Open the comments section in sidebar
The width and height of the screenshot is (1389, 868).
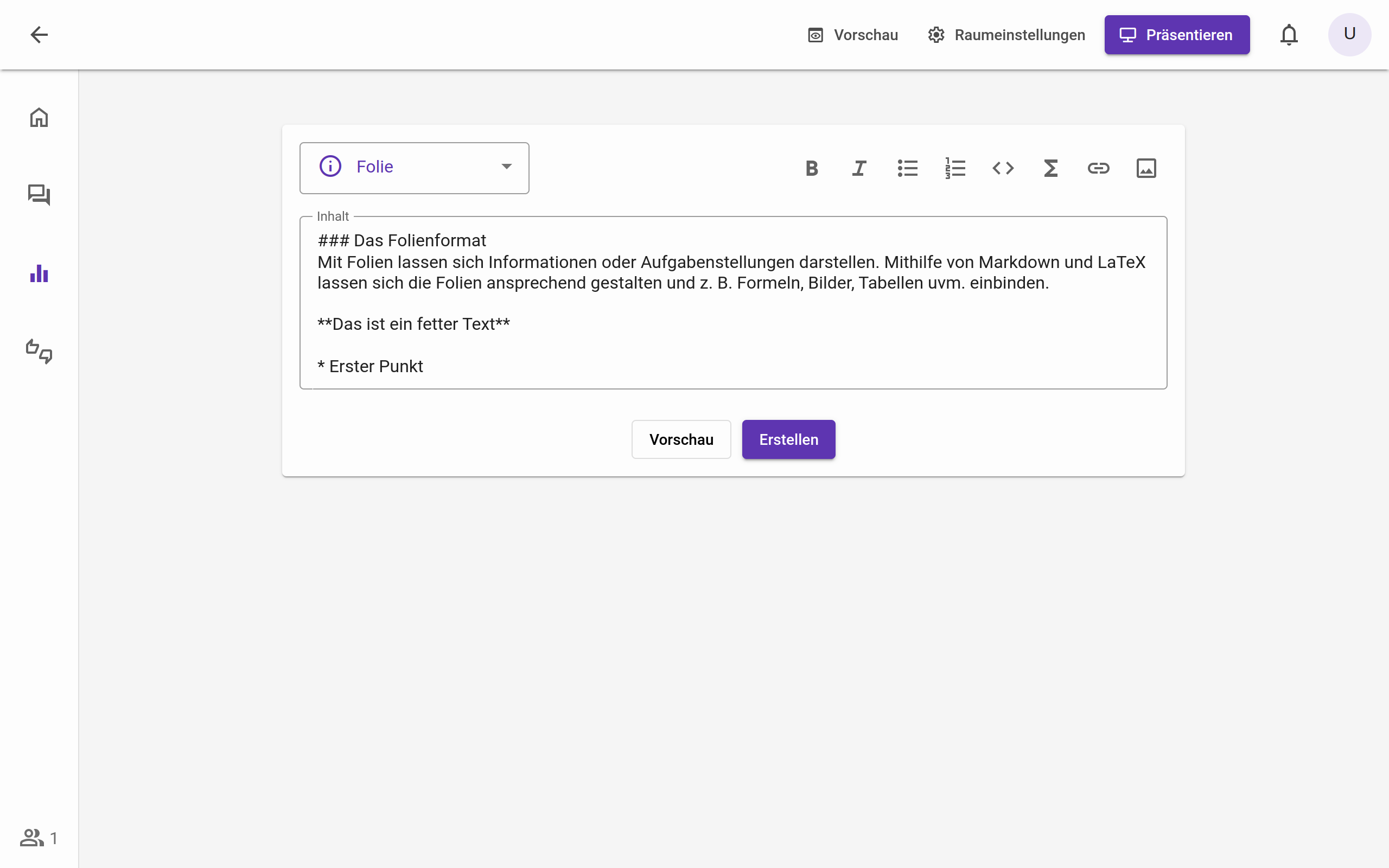coord(39,195)
